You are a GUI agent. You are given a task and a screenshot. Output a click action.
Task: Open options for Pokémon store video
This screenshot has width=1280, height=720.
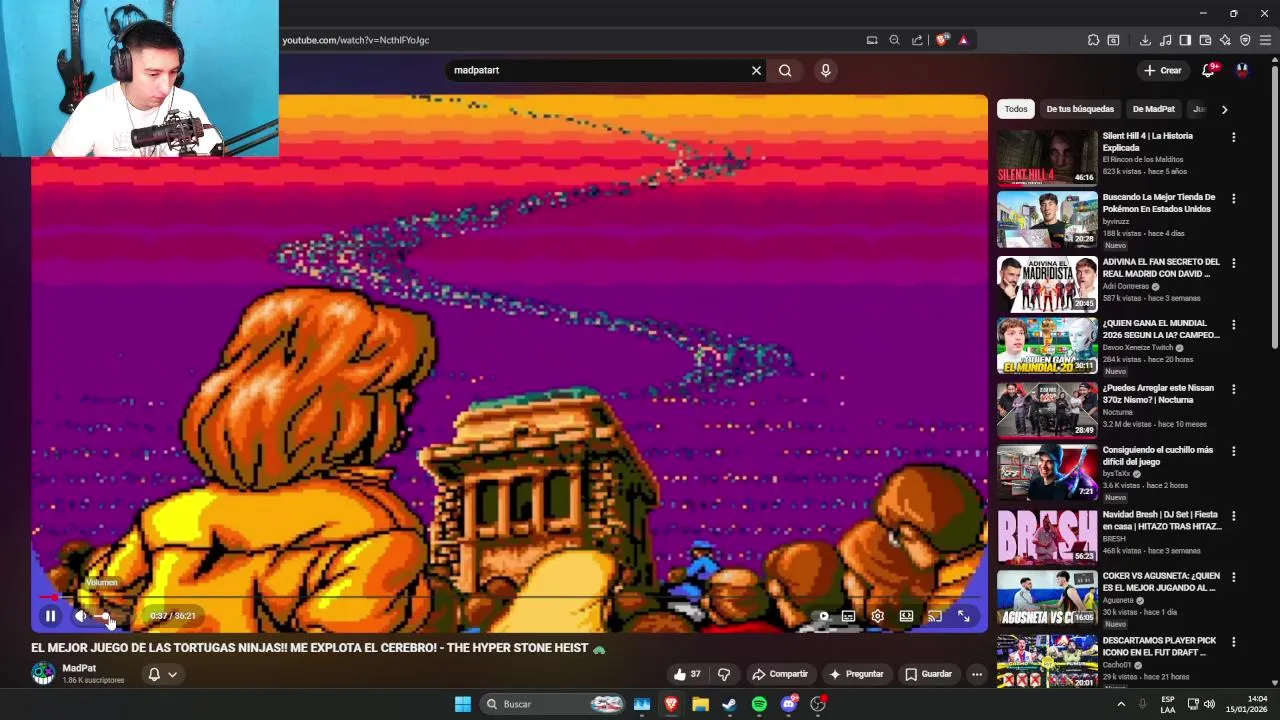click(x=1233, y=199)
